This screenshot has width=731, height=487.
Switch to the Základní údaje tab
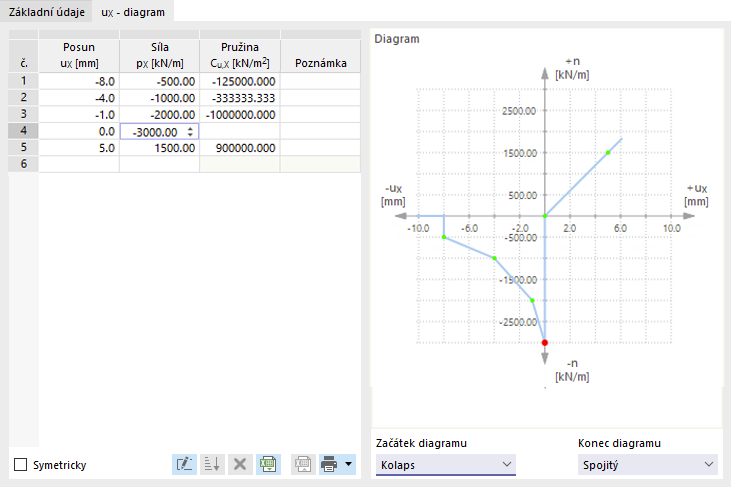click(47, 12)
